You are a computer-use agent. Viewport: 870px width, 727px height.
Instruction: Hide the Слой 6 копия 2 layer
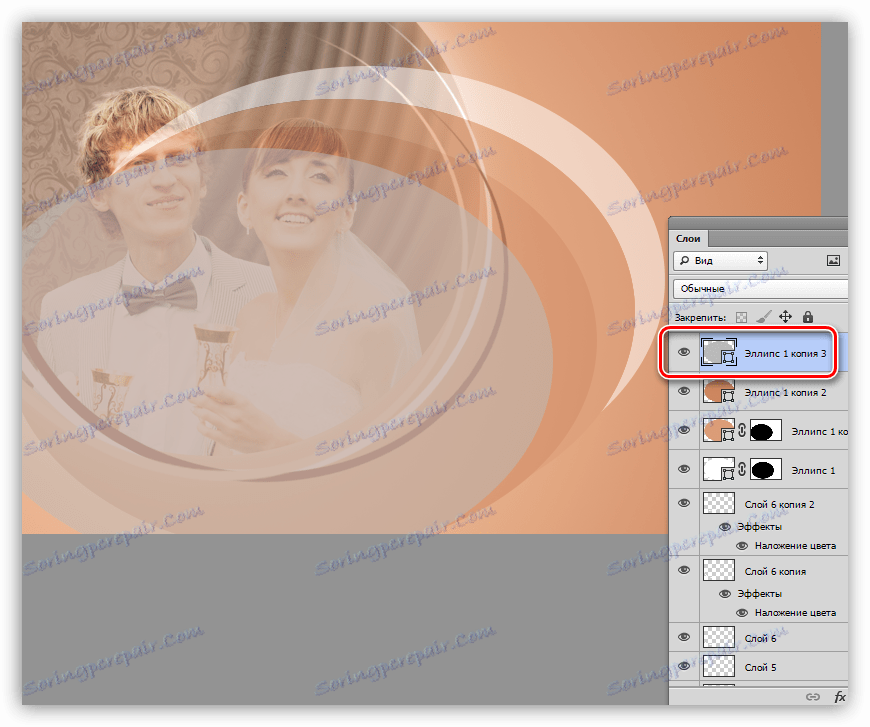pos(684,503)
